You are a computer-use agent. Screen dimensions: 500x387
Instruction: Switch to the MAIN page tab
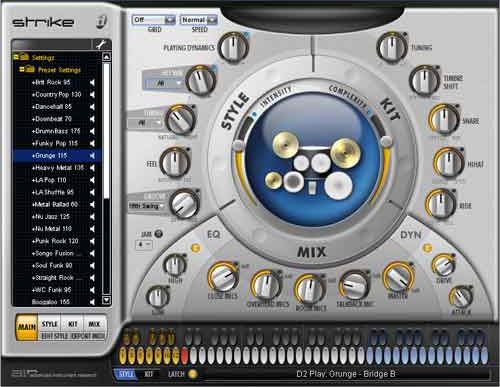(27, 326)
